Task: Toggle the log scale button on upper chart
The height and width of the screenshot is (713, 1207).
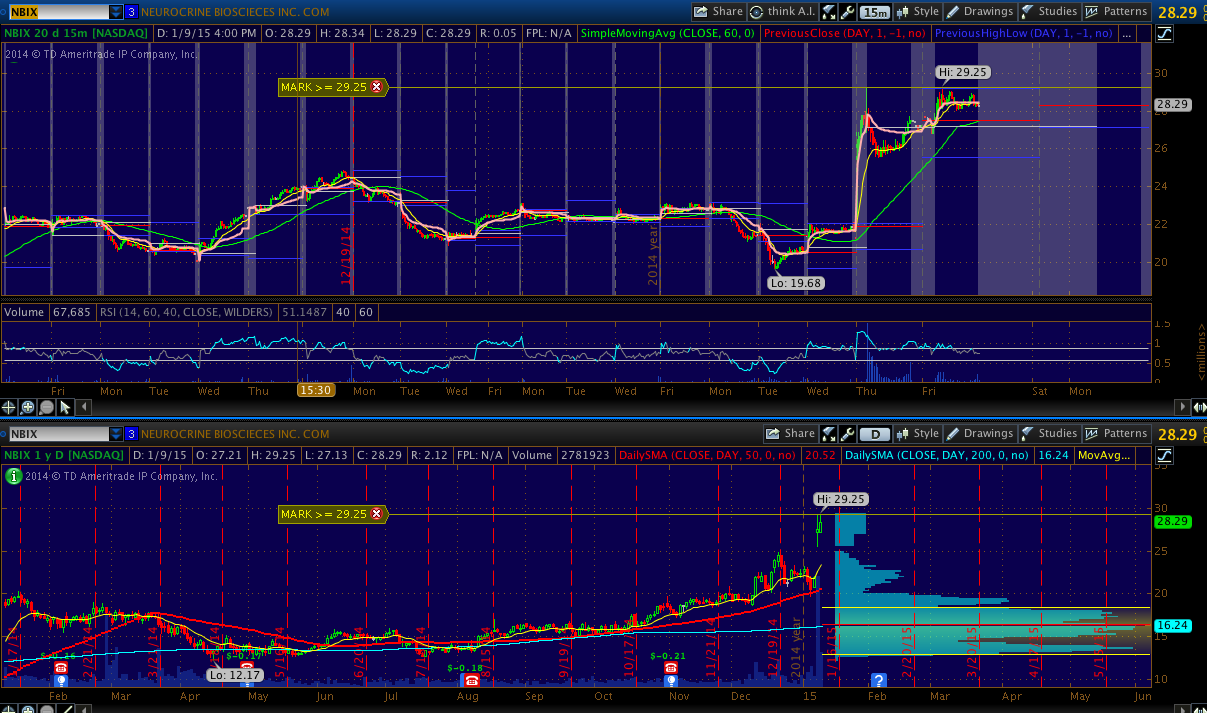Action: [x=1164, y=33]
